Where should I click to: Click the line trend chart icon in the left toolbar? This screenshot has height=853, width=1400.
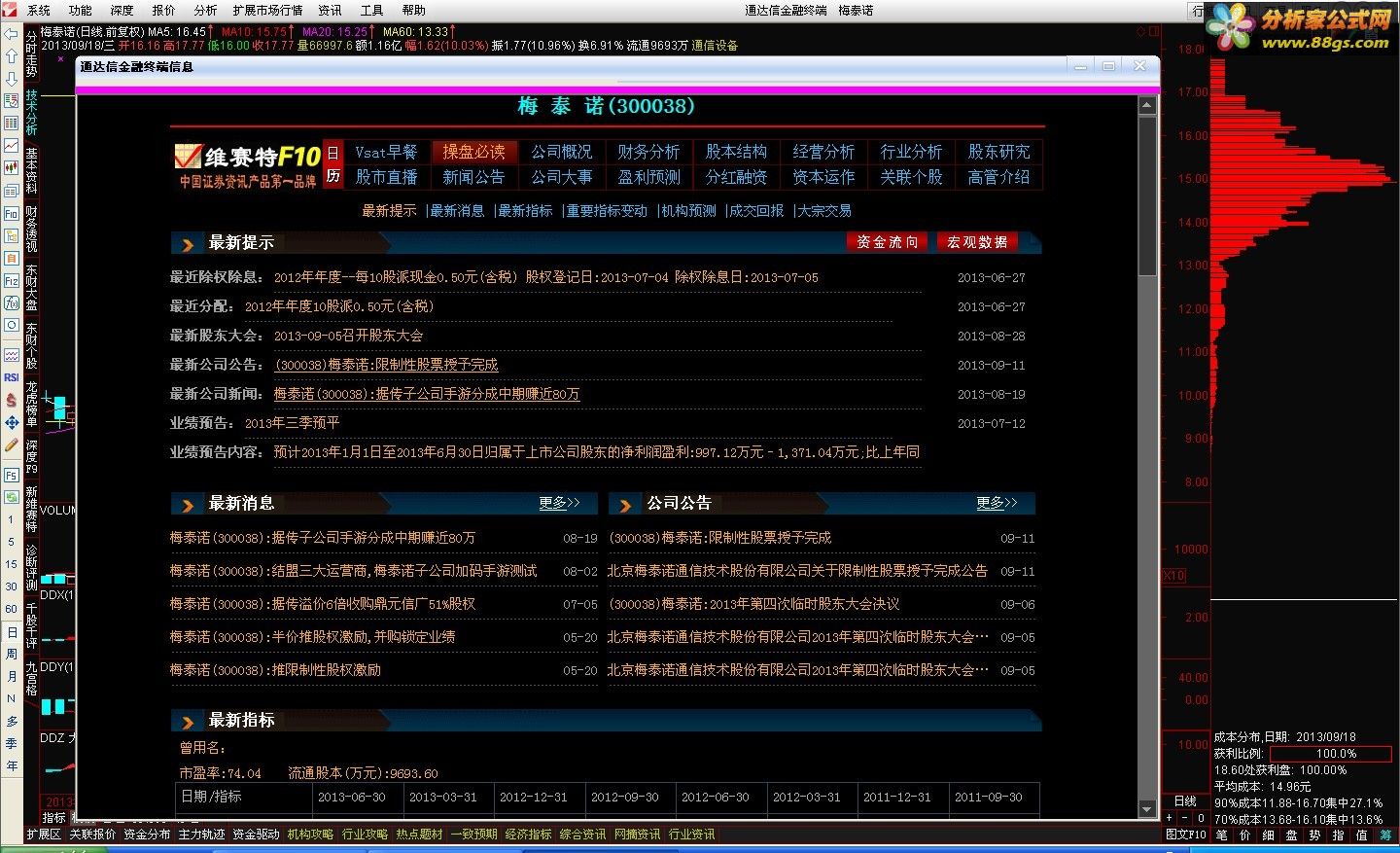pos(11,145)
